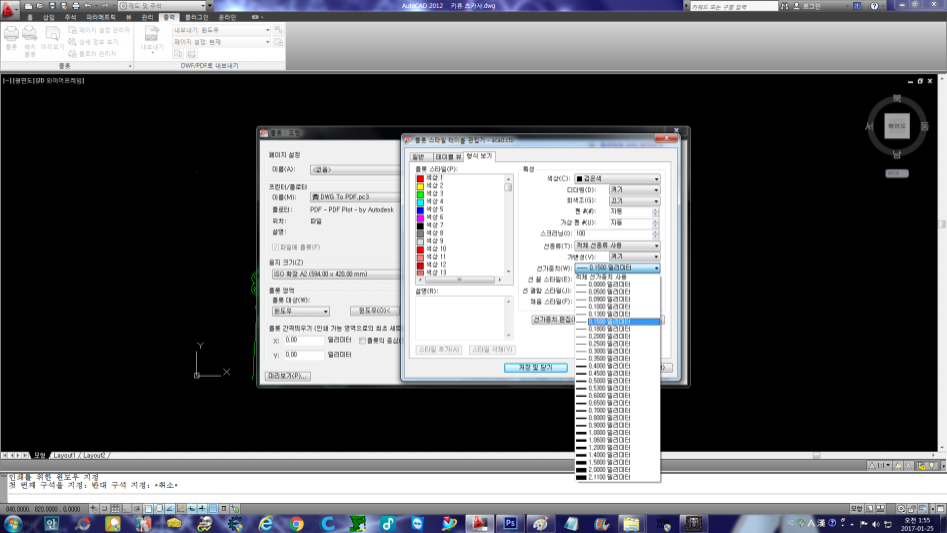Select the General (일반) tab

[x=418, y=157]
